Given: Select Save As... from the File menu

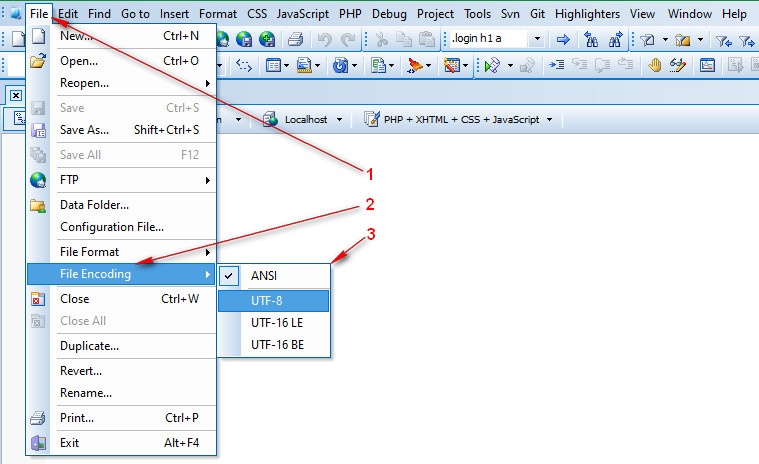Looking at the screenshot, I should (84, 130).
